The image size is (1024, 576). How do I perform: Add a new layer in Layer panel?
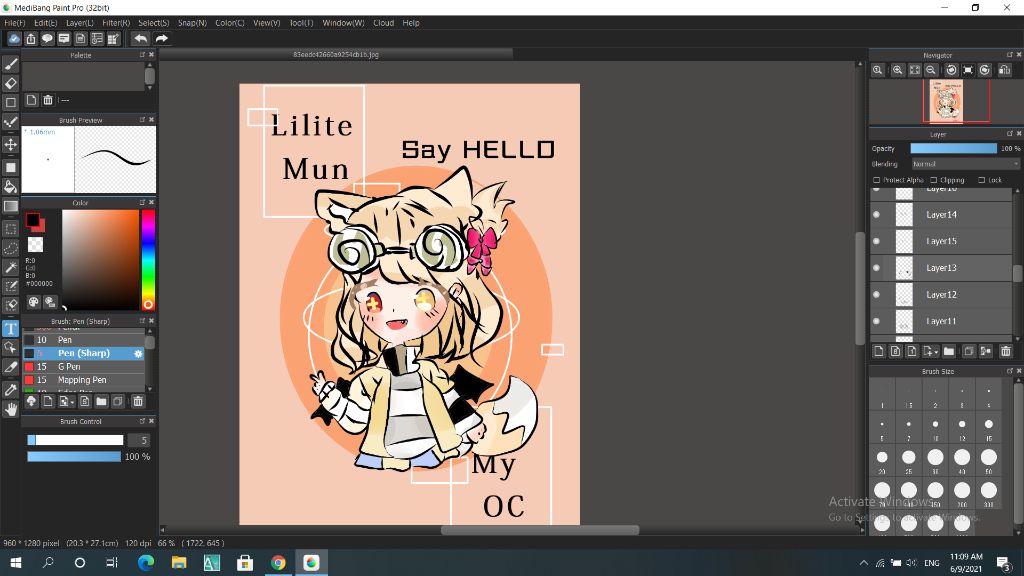tap(879, 351)
